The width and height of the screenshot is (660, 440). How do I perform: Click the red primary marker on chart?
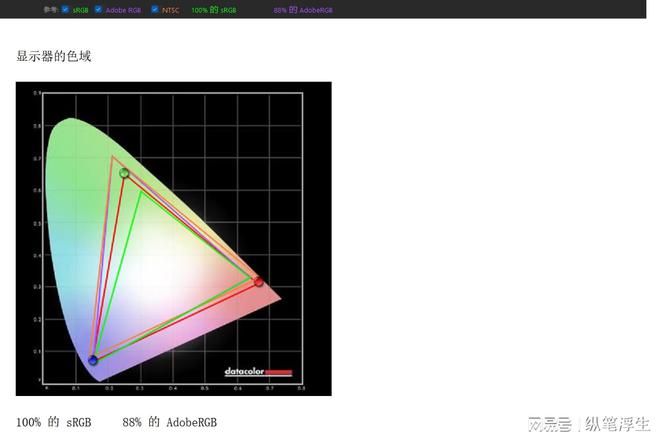tap(259, 282)
